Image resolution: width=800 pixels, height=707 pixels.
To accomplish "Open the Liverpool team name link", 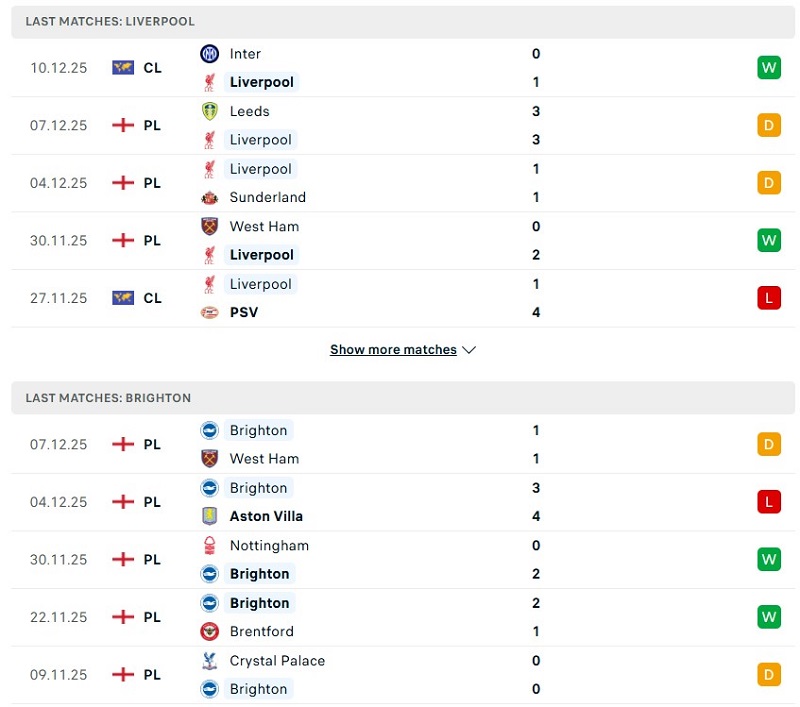I will pyautogui.click(x=261, y=82).
